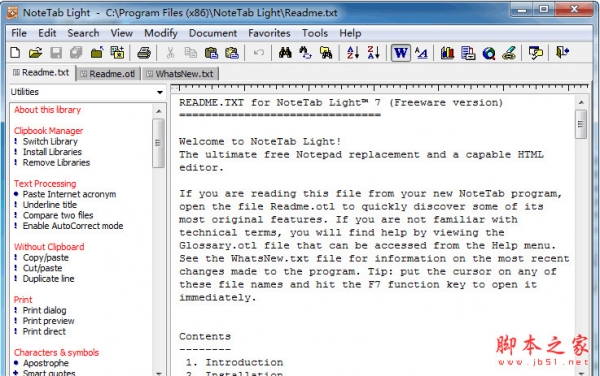Click the View in Browser icon
Screen dimensions: 600x376
[x=489, y=53]
